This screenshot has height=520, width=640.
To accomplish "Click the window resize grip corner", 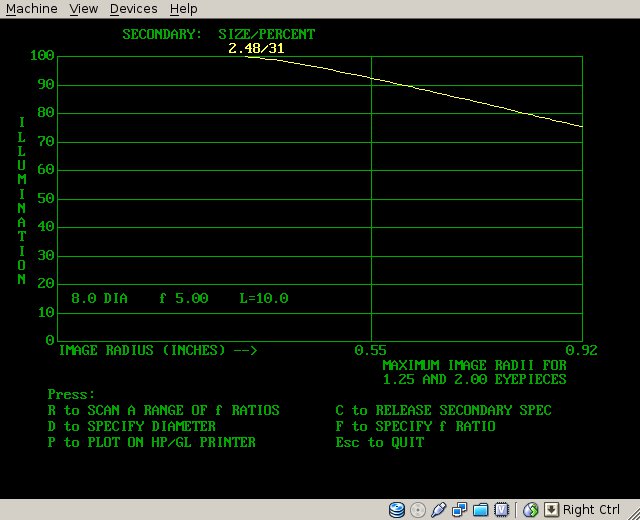I will pyautogui.click(x=634, y=513).
